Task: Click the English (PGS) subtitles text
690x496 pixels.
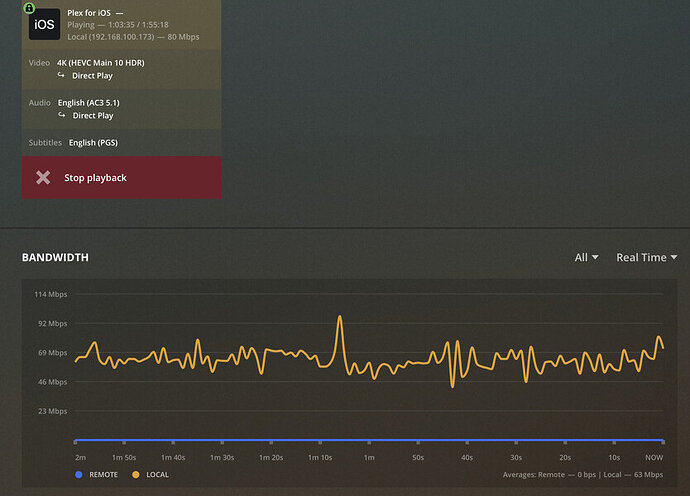Action: point(93,143)
